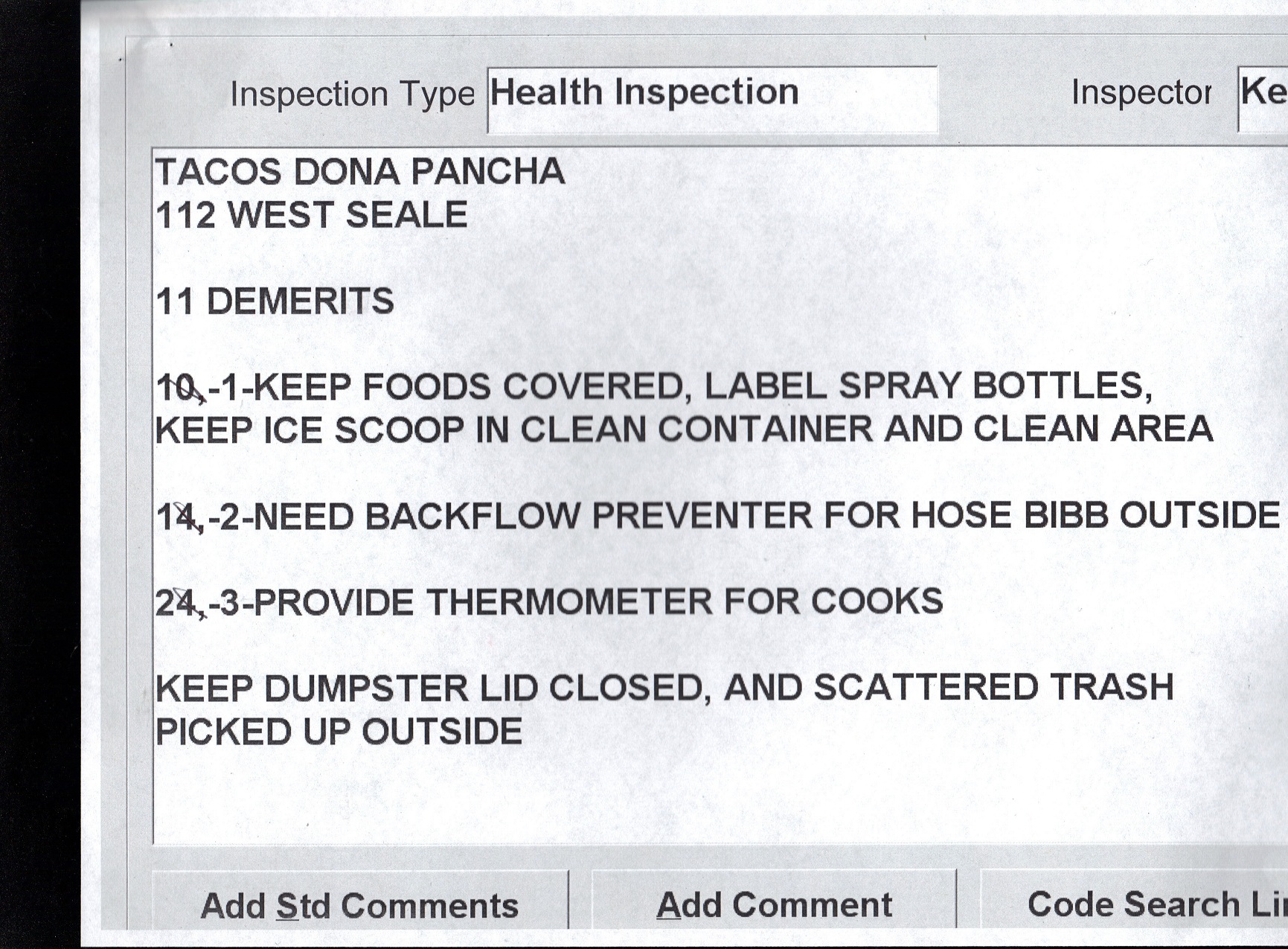Click the PICKED UP OUTSIDE line
The height and width of the screenshot is (949, 1288).
[339, 732]
